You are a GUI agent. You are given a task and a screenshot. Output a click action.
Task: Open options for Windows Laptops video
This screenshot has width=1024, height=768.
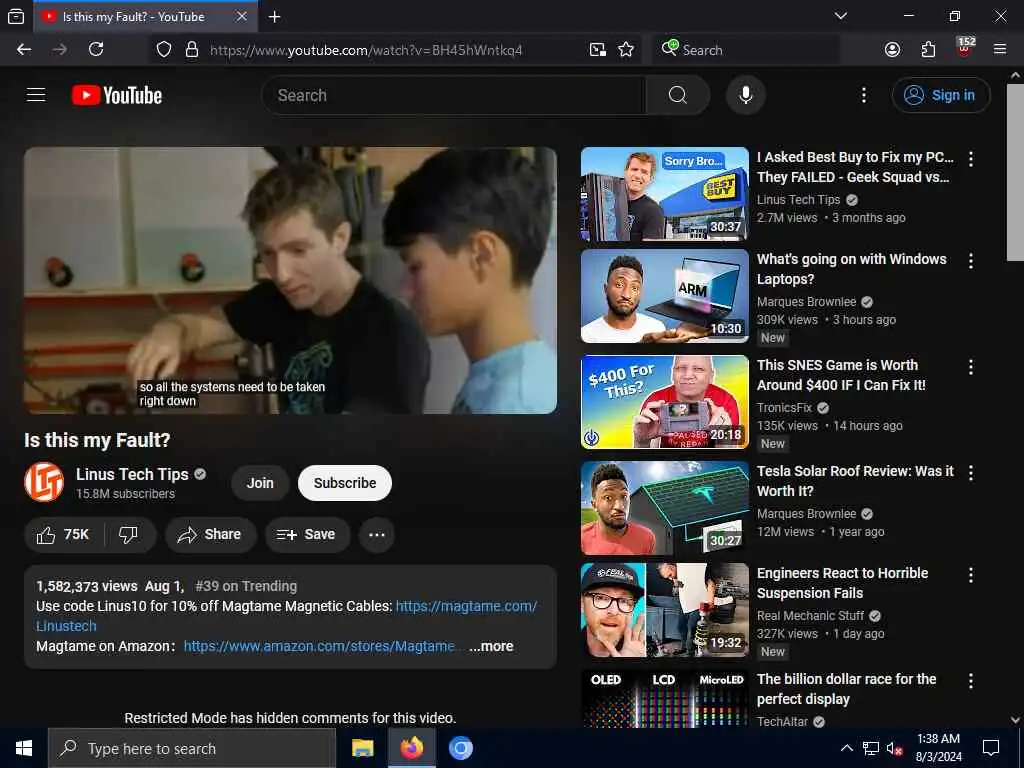pyautogui.click(x=971, y=261)
